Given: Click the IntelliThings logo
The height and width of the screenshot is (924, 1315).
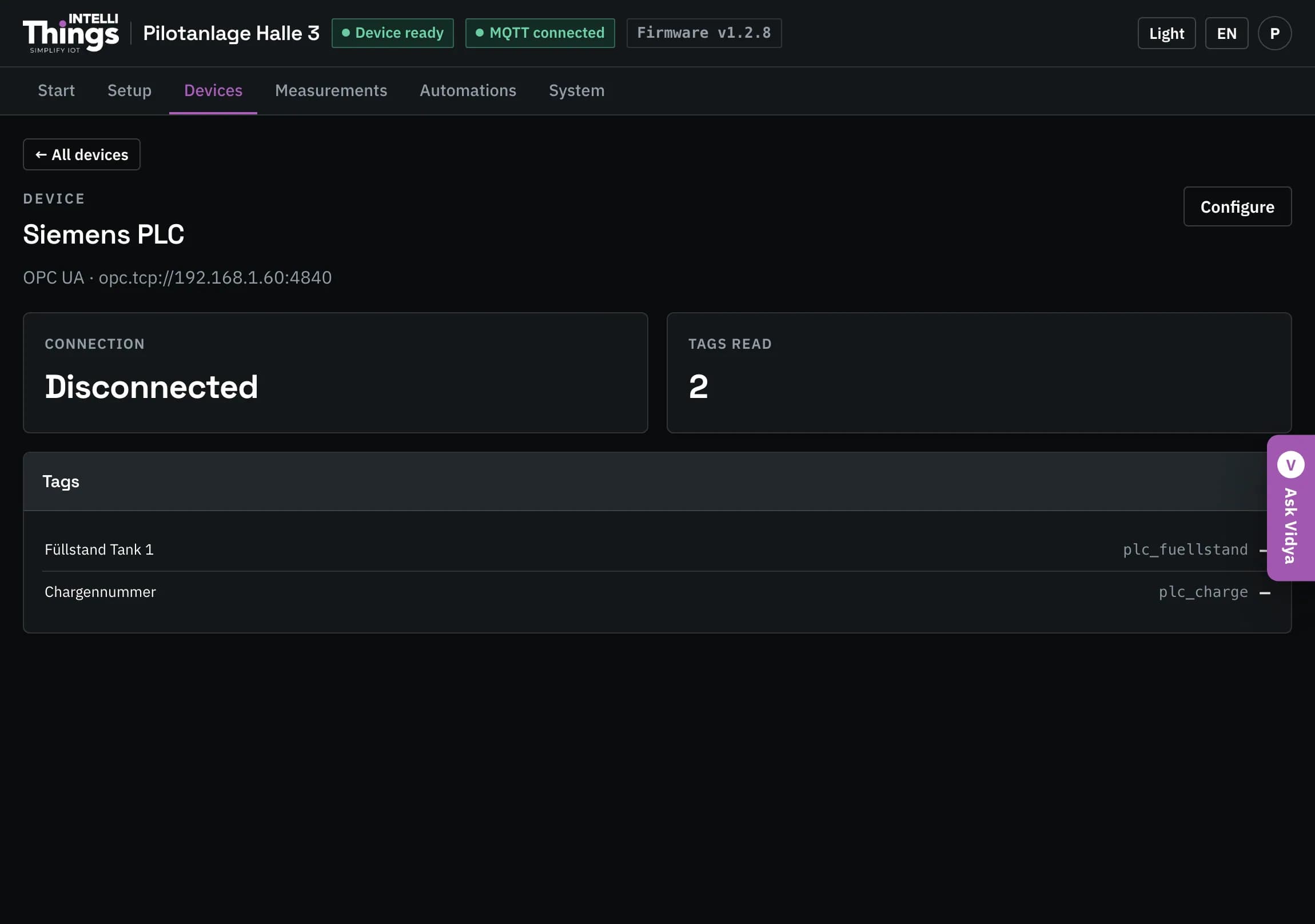Looking at the screenshot, I should [x=71, y=33].
